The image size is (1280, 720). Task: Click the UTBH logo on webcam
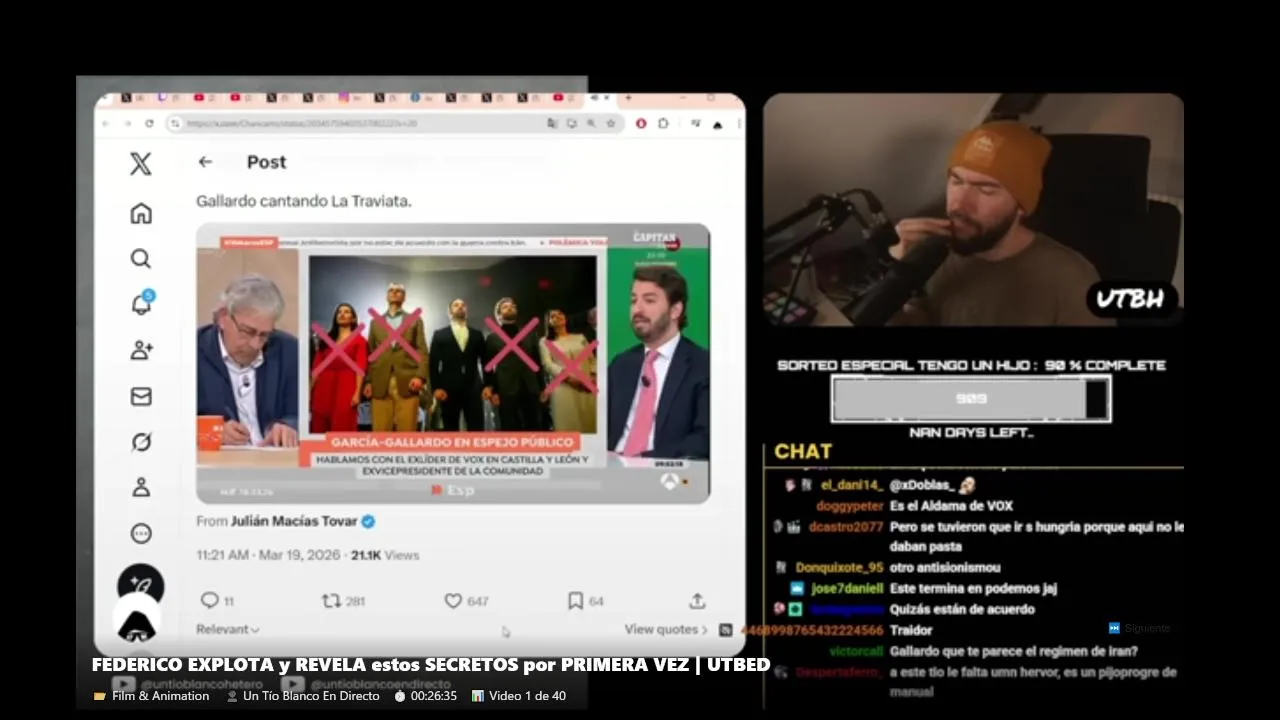(1131, 299)
